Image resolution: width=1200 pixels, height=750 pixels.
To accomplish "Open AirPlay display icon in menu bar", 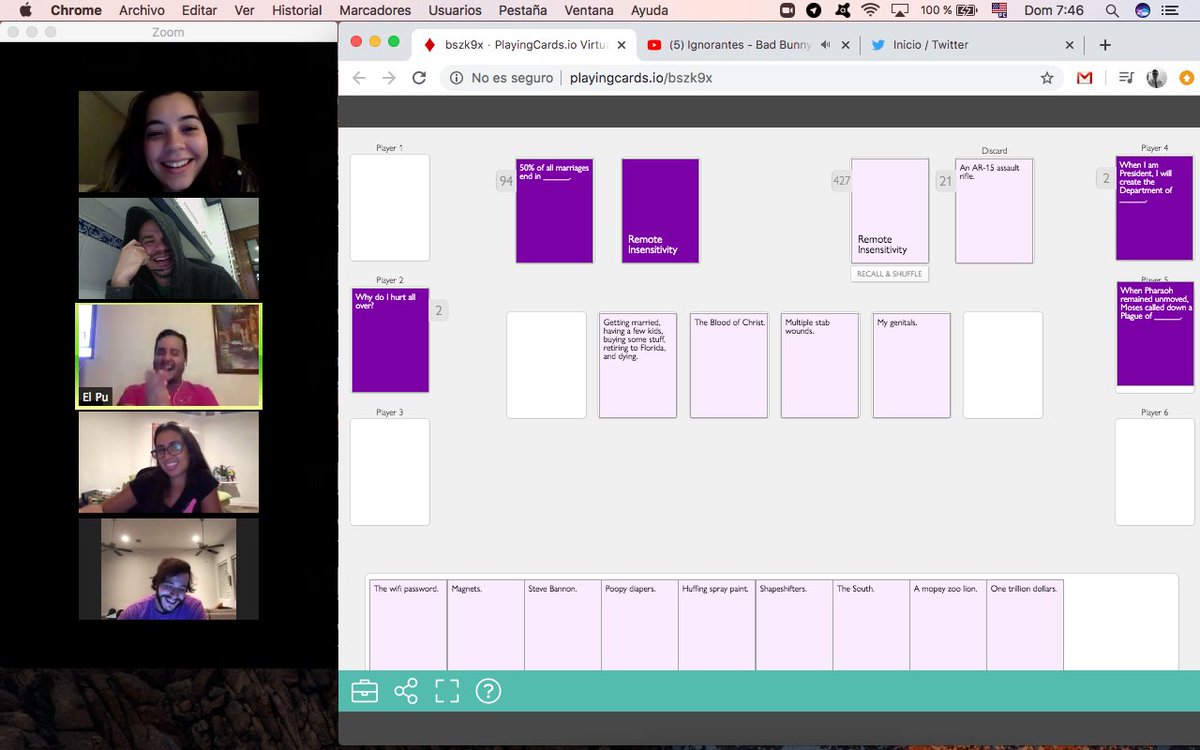I will [901, 10].
